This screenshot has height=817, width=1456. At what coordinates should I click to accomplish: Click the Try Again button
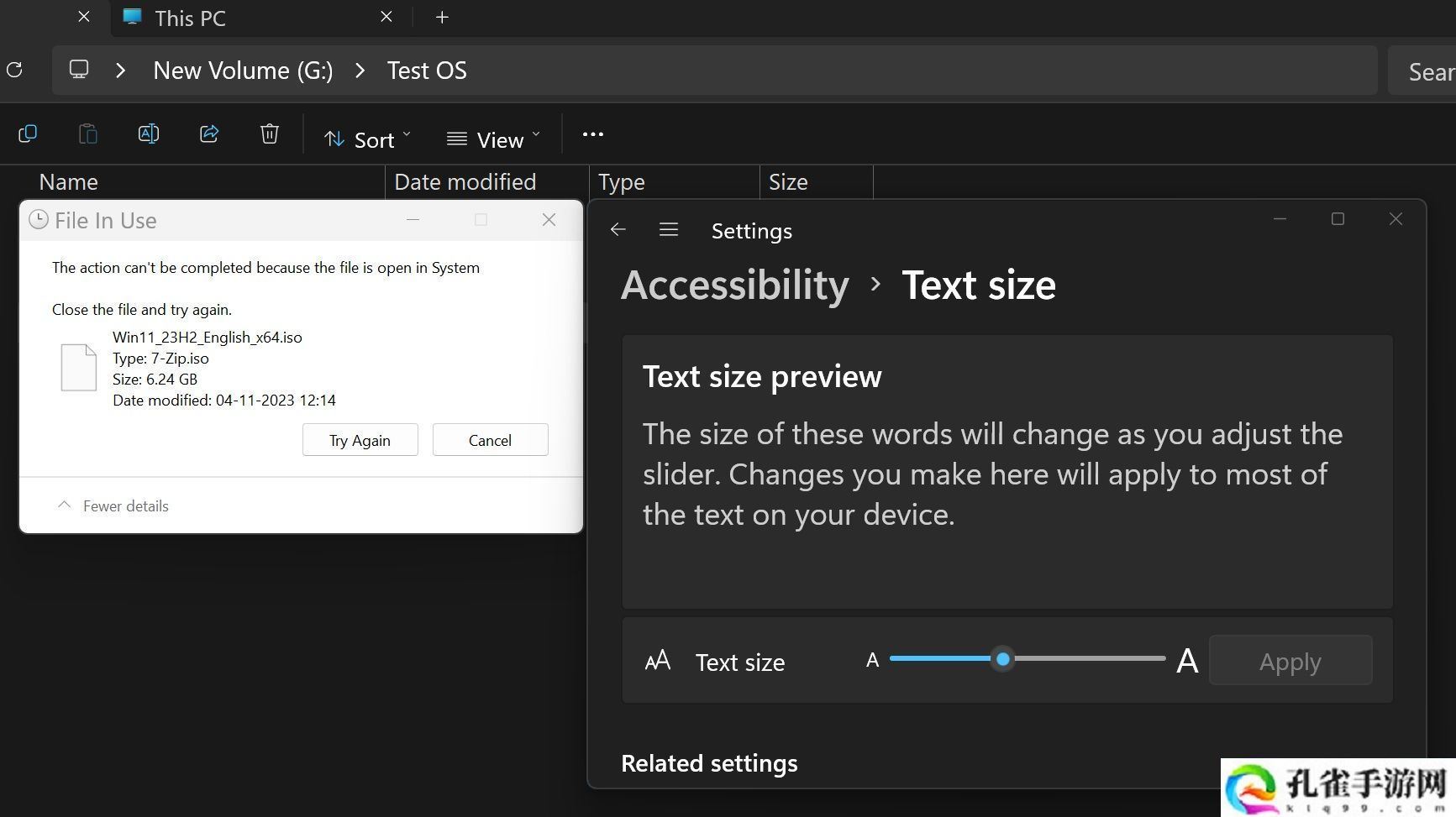pyautogui.click(x=360, y=439)
